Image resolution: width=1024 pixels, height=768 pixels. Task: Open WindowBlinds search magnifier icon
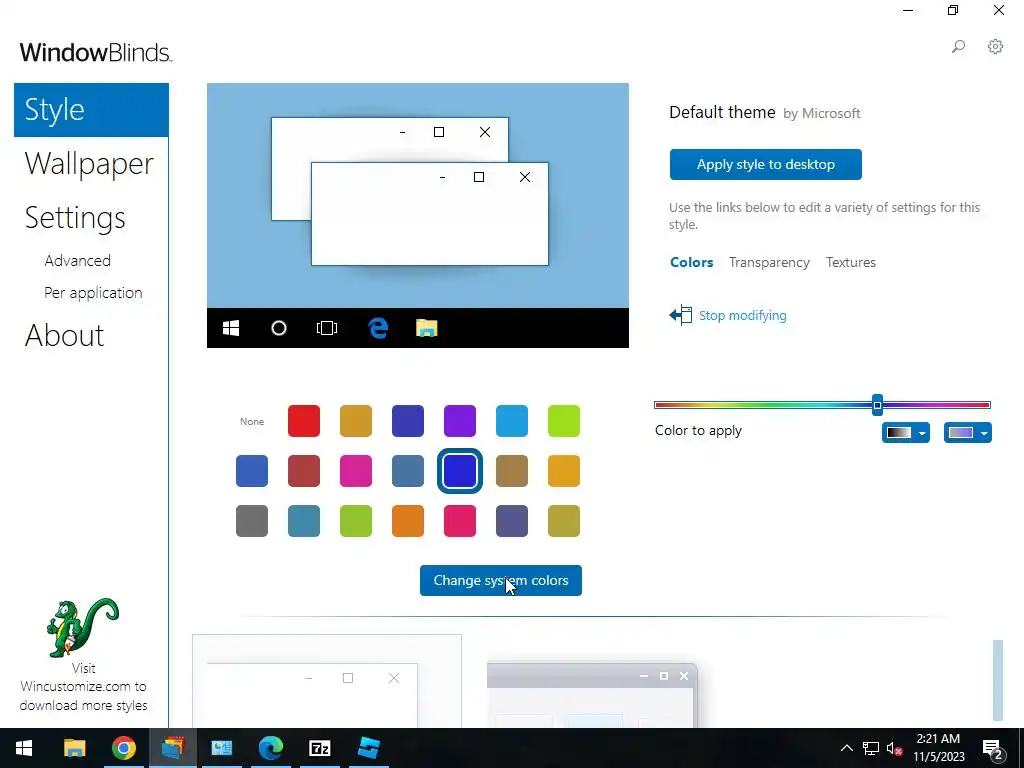click(x=958, y=46)
